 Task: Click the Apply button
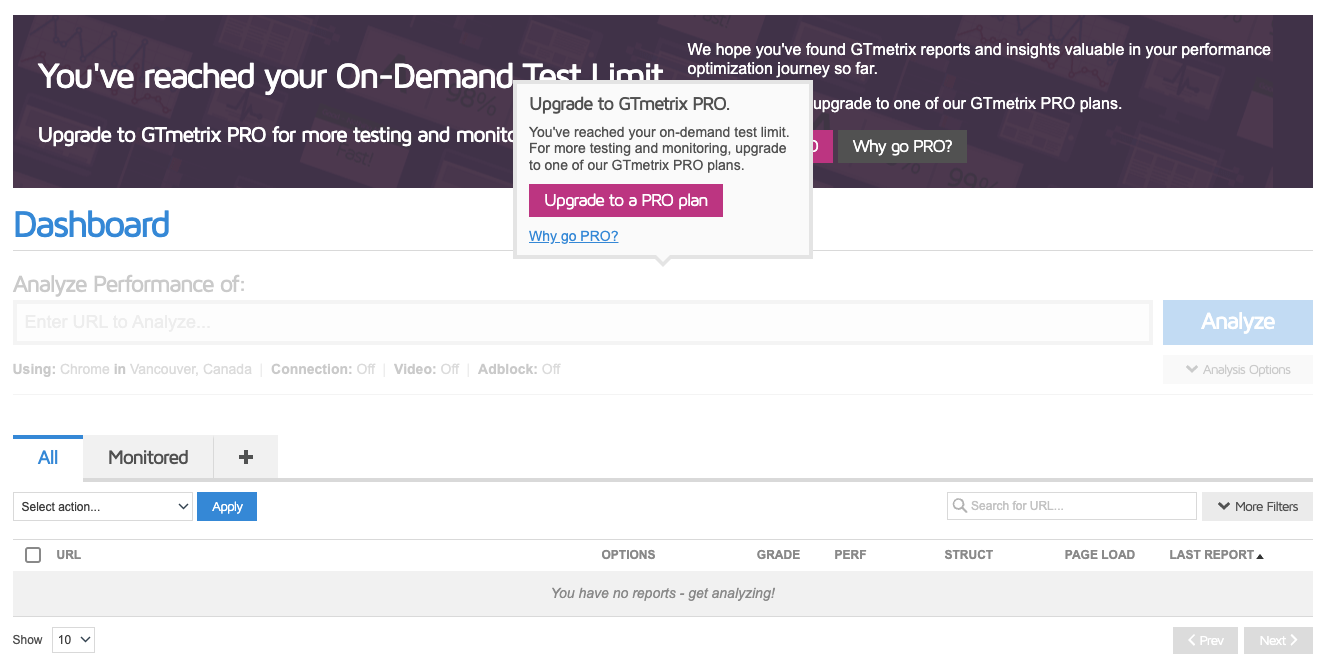(227, 507)
